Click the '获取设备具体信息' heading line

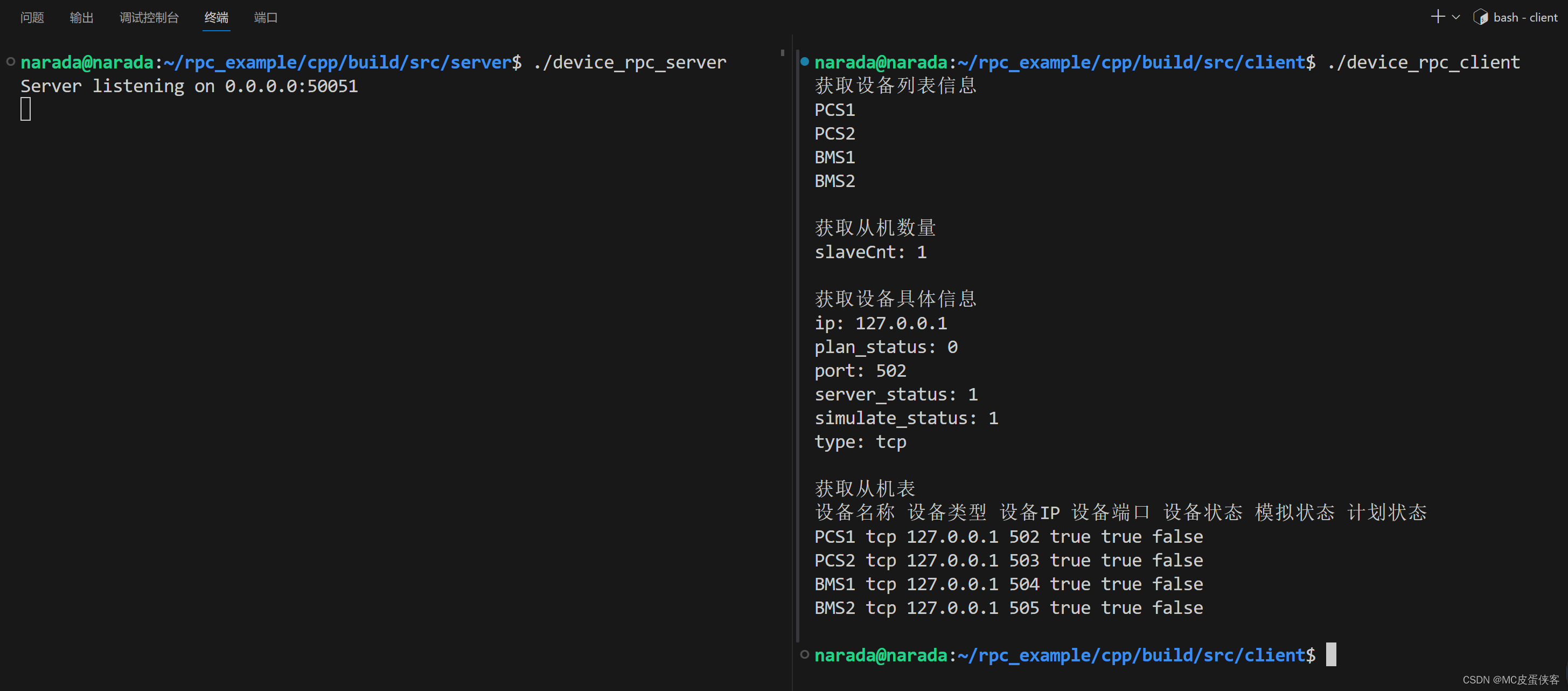pos(895,299)
